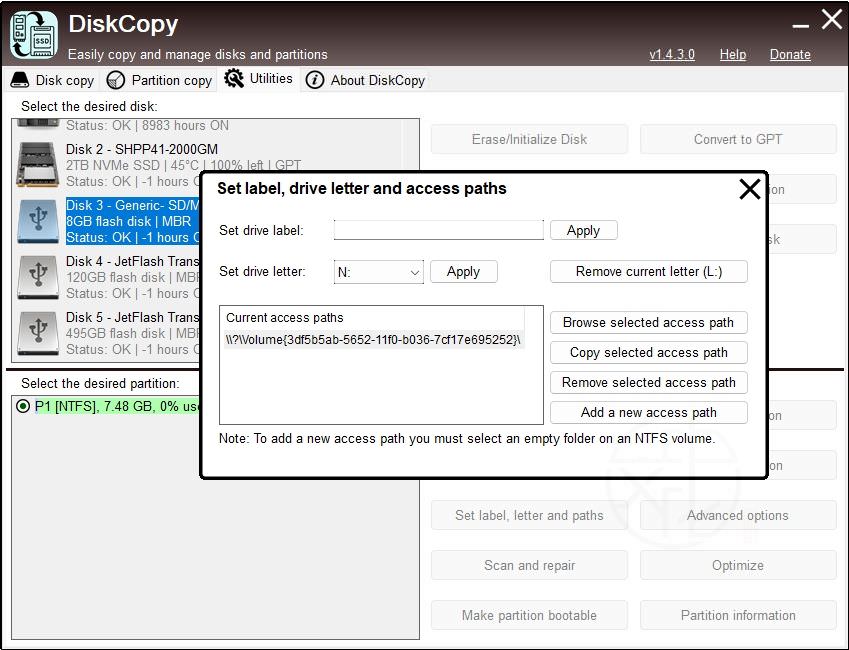
Task: Close the Set label dialog with X
Action: (749, 189)
